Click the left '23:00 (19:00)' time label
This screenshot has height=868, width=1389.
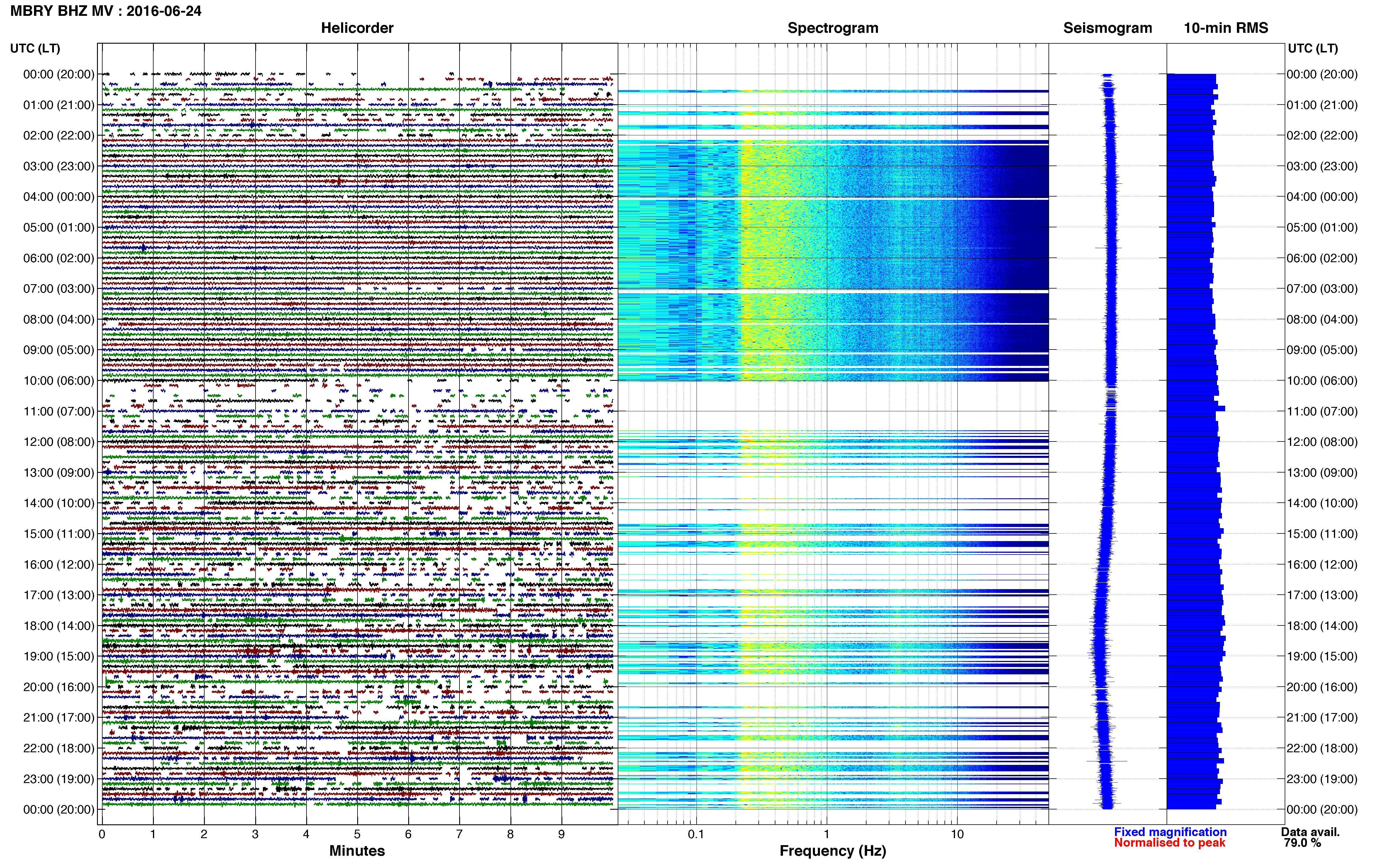click(59, 779)
